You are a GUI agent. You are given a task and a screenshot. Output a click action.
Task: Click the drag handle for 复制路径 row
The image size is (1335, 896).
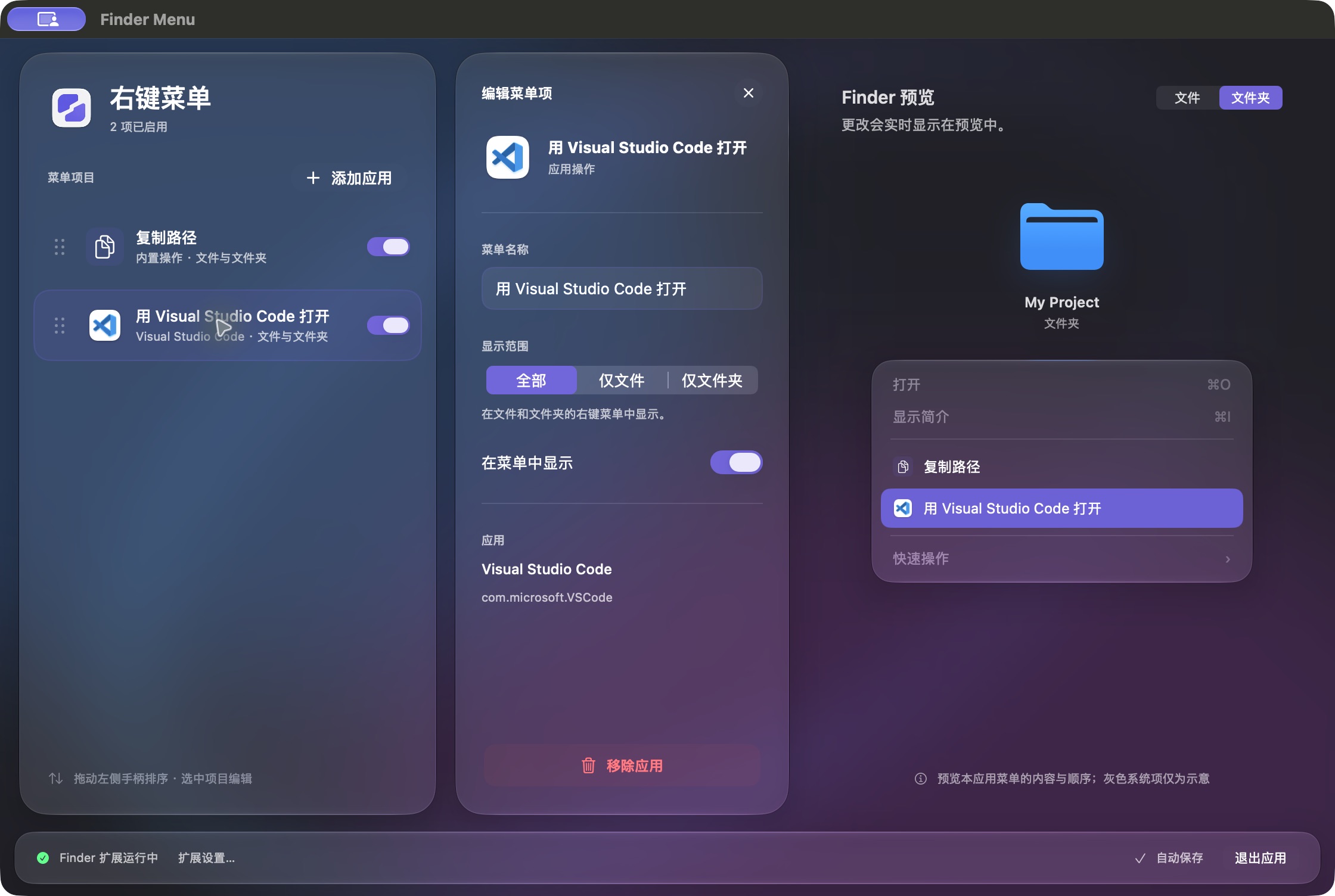click(60, 247)
